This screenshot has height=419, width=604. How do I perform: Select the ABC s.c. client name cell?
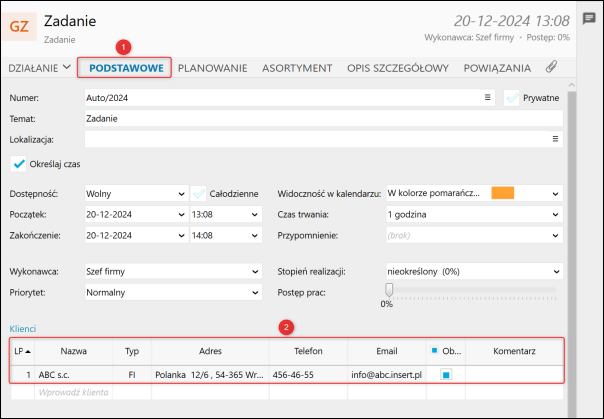(x=74, y=375)
